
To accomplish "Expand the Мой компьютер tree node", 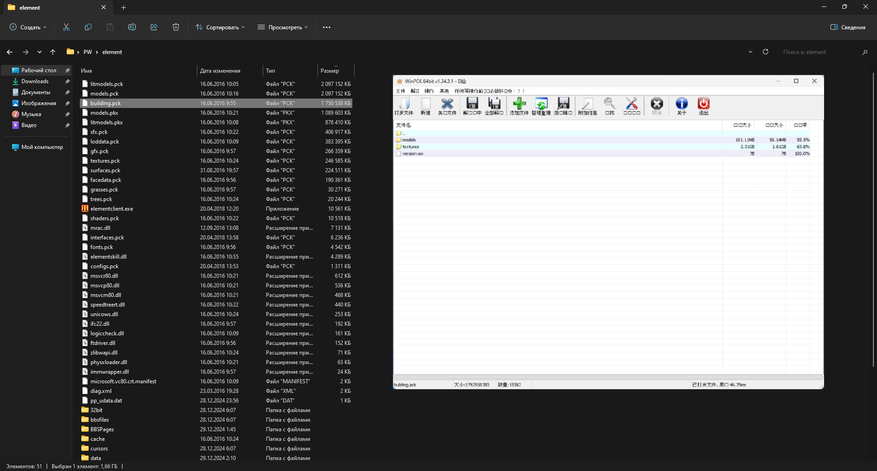I will click(x=5, y=147).
